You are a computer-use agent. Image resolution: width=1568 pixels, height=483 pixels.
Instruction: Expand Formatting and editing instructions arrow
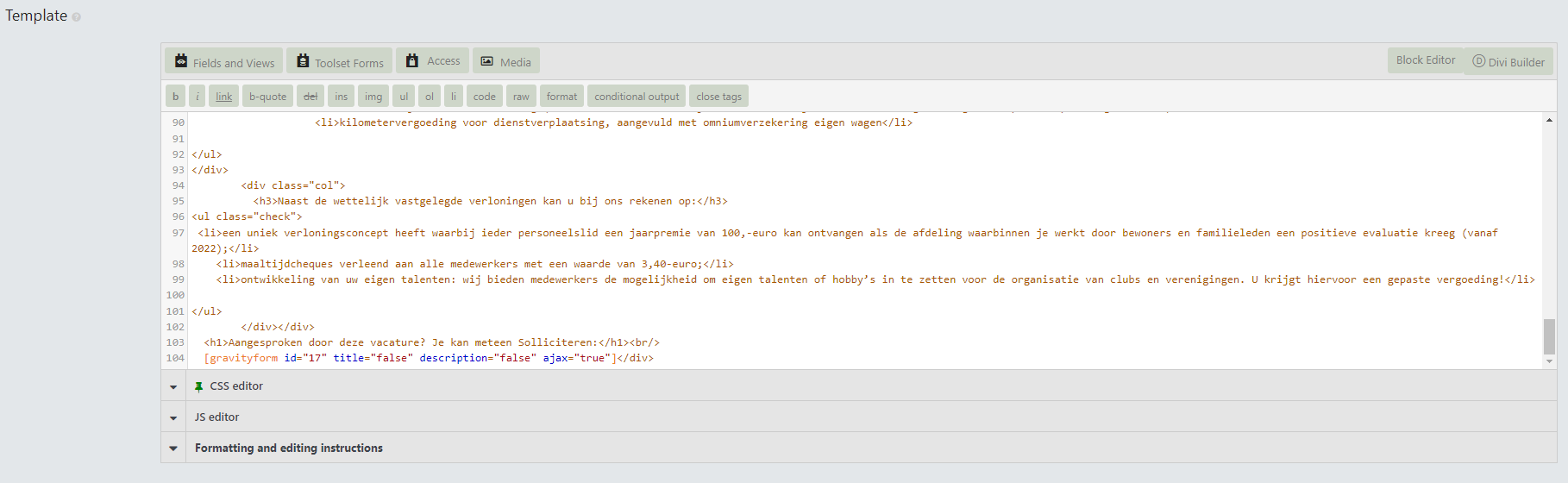pyautogui.click(x=173, y=448)
